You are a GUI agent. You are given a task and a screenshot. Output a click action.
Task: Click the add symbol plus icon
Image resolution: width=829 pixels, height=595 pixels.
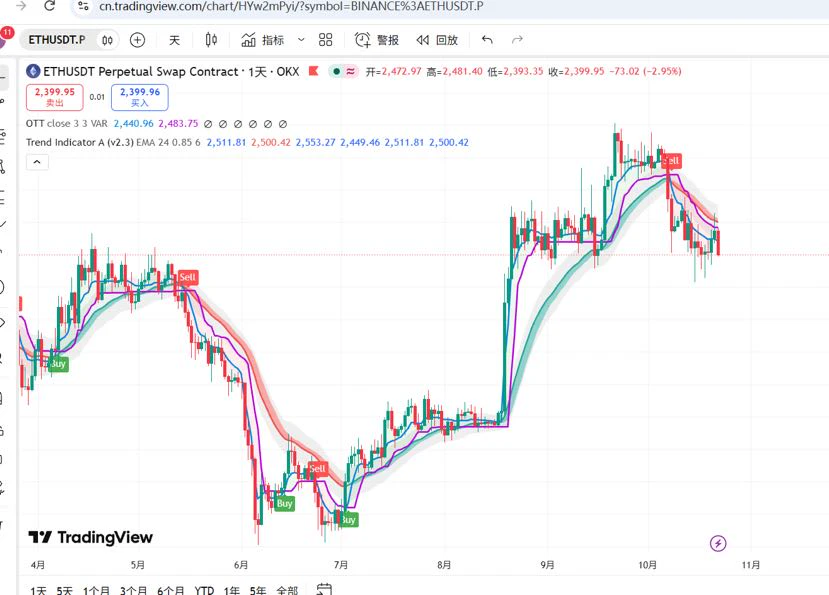tap(137, 40)
